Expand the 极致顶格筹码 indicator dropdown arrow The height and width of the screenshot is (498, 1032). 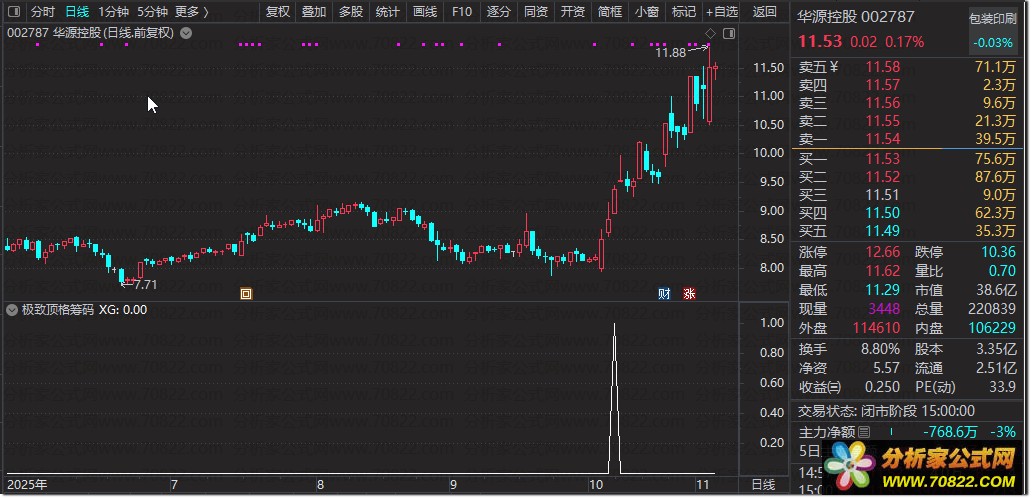(12, 310)
